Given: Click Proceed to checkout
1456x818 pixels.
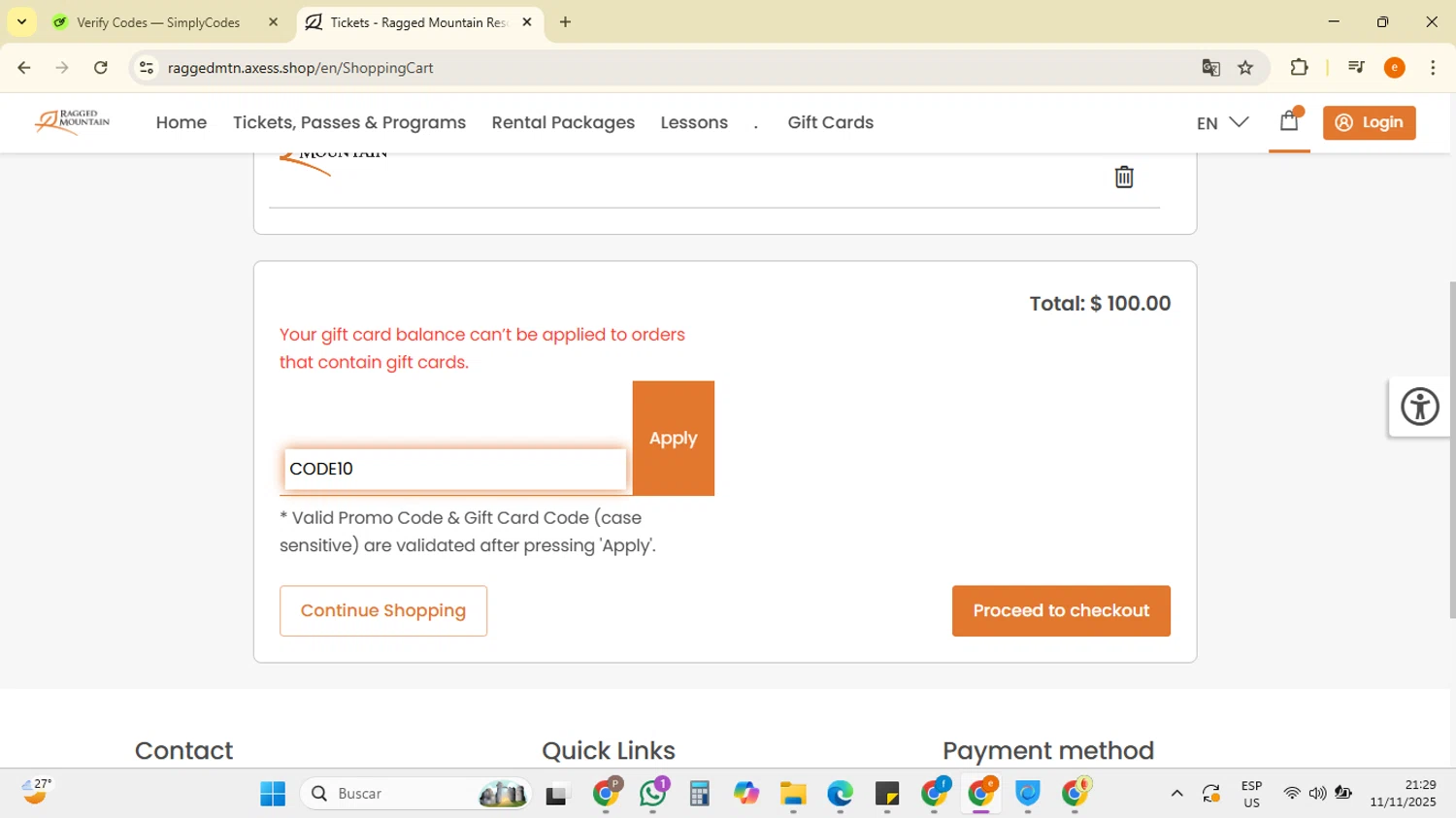Looking at the screenshot, I should (x=1061, y=611).
